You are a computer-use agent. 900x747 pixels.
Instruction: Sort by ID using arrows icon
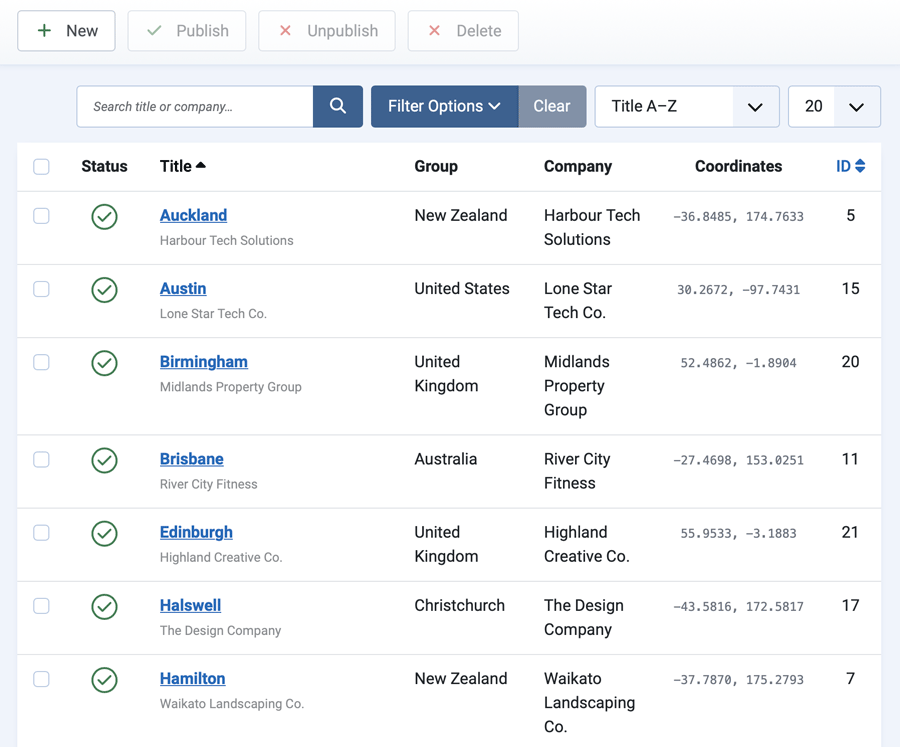(860, 166)
